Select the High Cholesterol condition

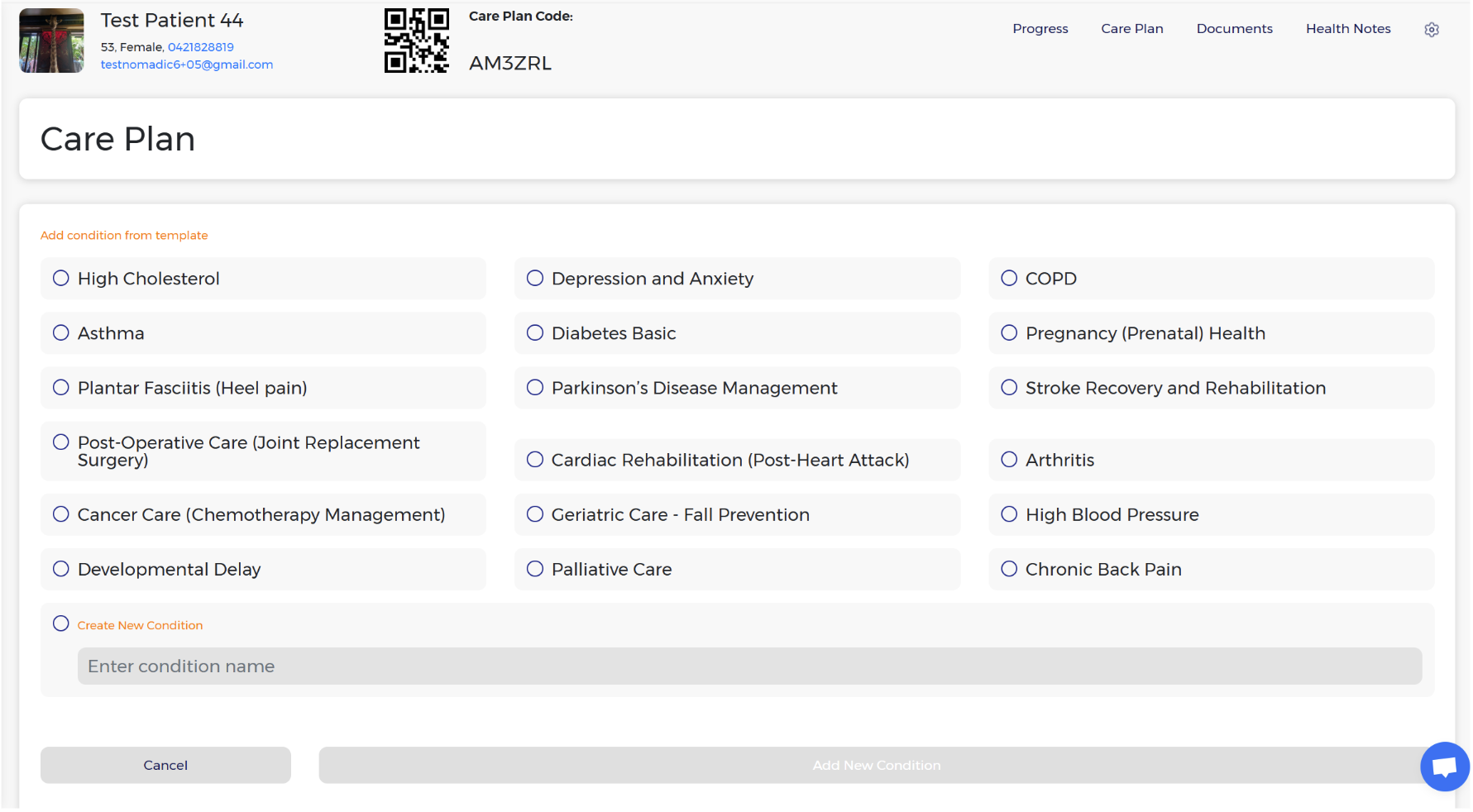coord(61,279)
